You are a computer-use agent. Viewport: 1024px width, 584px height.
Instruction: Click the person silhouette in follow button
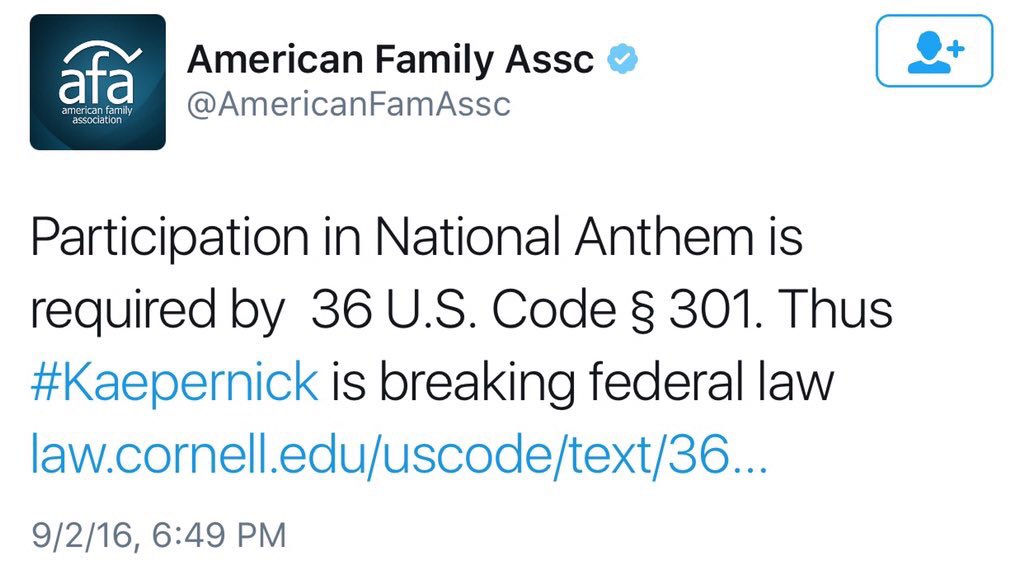pyautogui.click(x=929, y=53)
